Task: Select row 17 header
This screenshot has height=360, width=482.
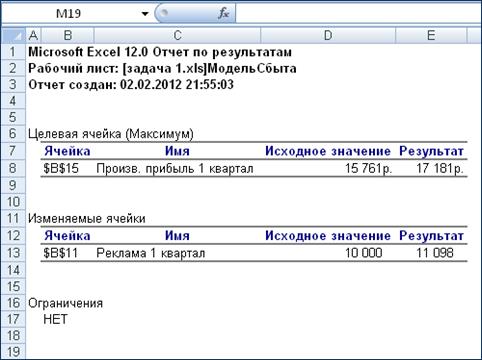Action: tap(13, 319)
